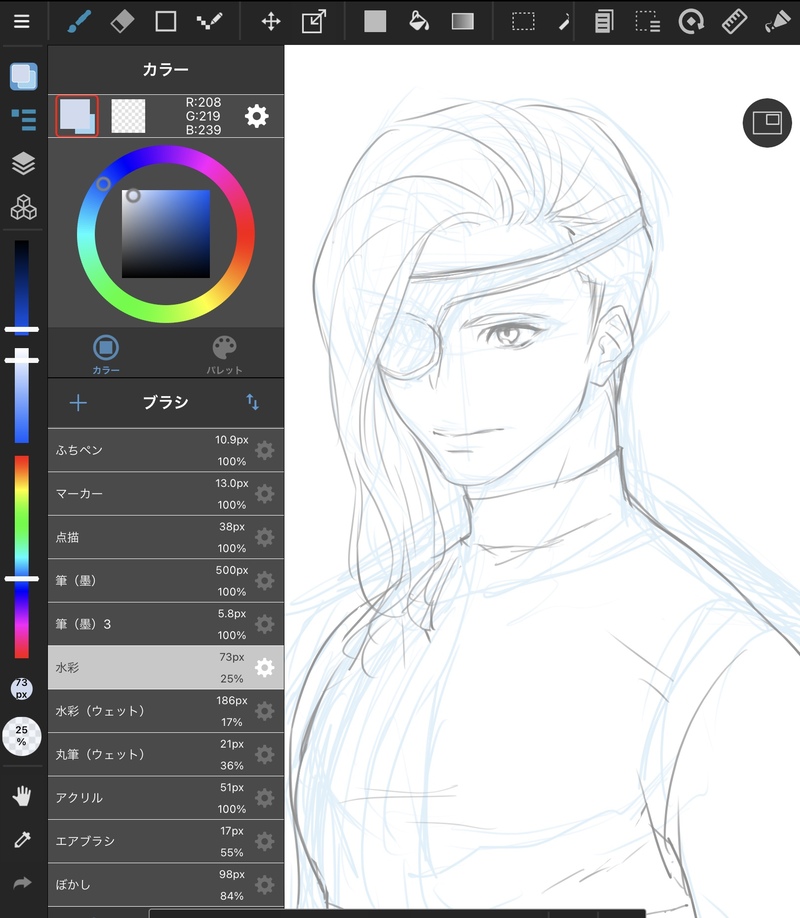The image size is (800, 918).
Task: Open settings gear for 水彩 brush
Action: 265,667
